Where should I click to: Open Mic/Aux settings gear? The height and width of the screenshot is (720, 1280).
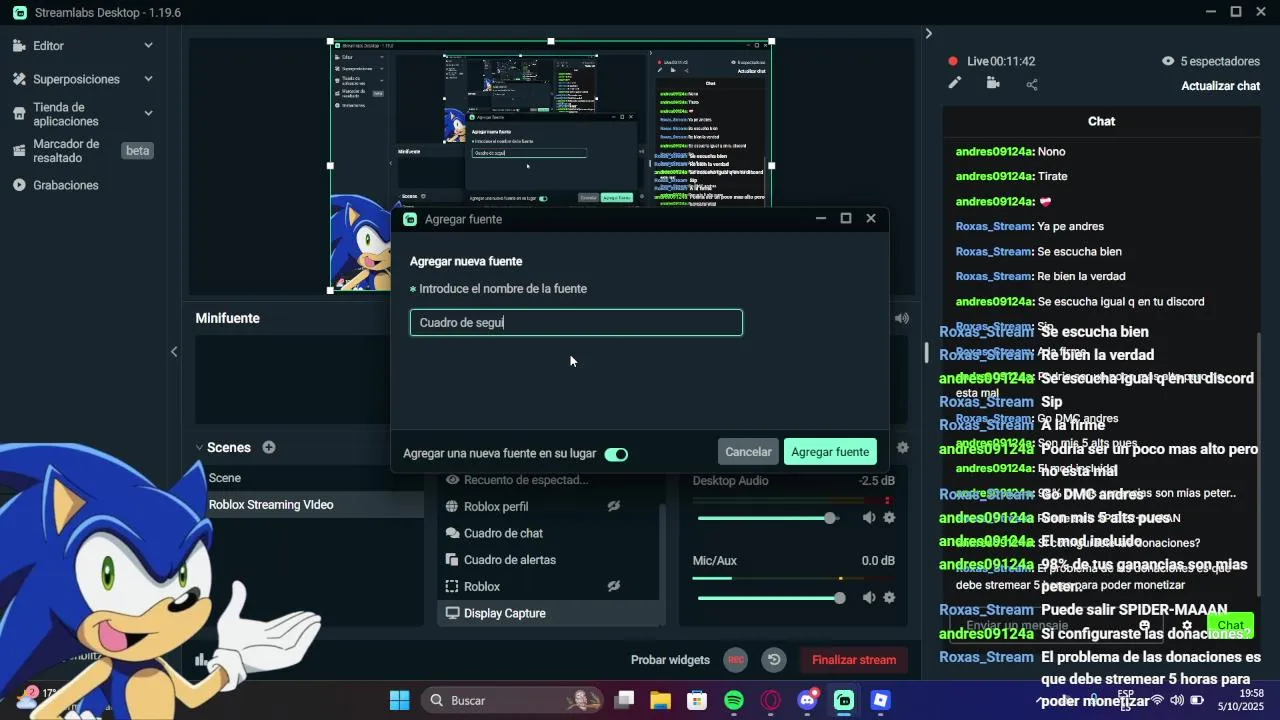(889, 598)
